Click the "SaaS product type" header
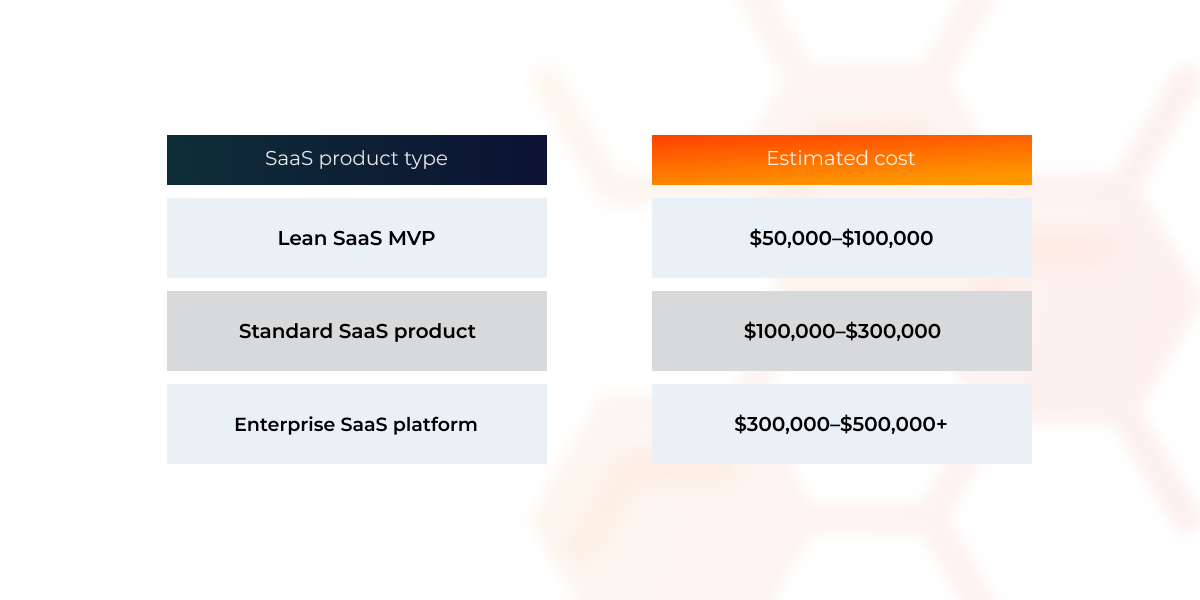Image resolution: width=1200 pixels, height=600 pixels. [356, 159]
